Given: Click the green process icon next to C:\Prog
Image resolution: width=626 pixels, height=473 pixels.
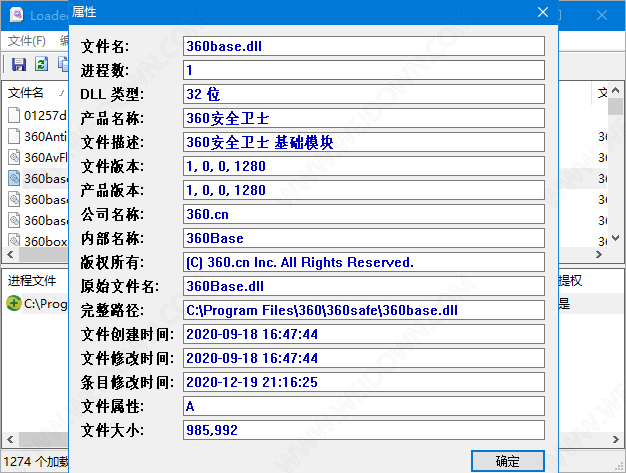Looking at the screenshot, I should tap(14, 303).
